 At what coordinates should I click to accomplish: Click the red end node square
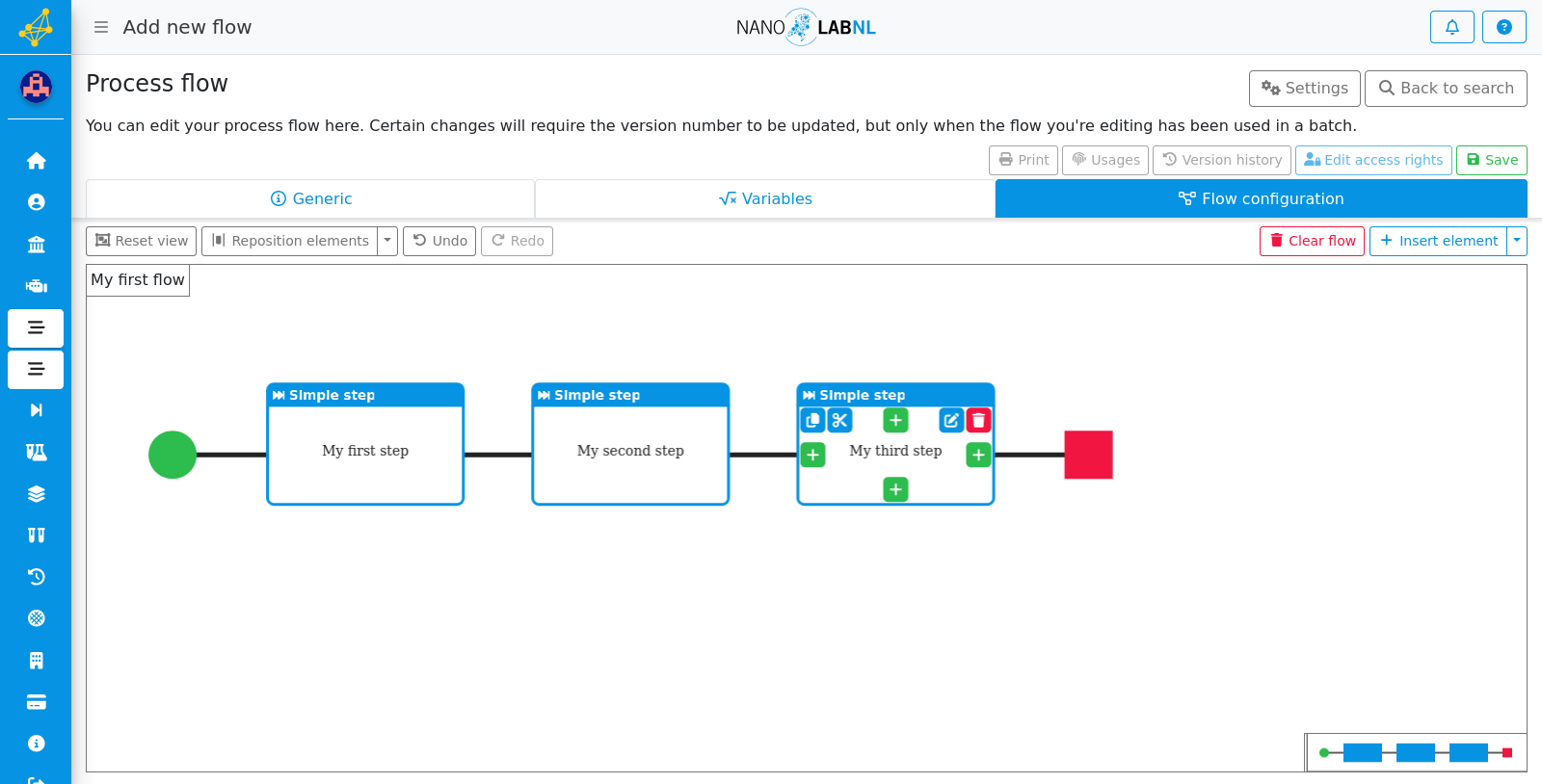1088,455
